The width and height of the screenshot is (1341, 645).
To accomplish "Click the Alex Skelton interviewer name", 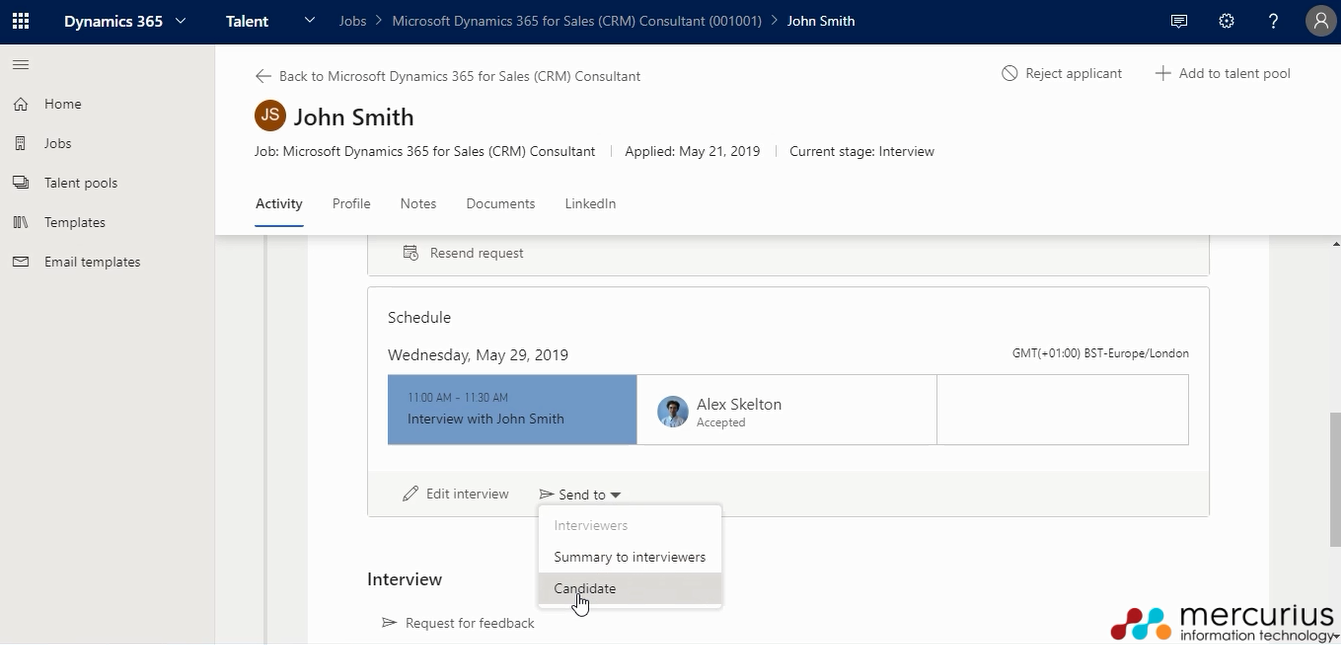I will [739, 404].
